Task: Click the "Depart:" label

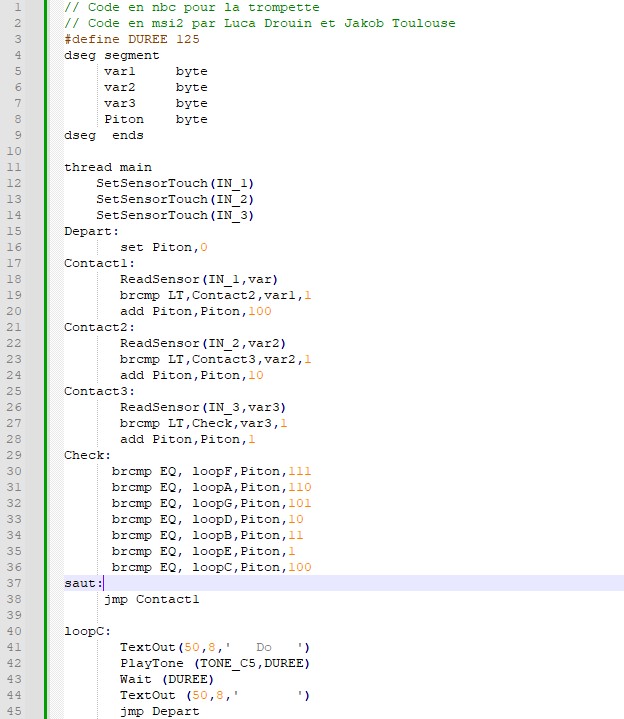Action: pos(91,232)
